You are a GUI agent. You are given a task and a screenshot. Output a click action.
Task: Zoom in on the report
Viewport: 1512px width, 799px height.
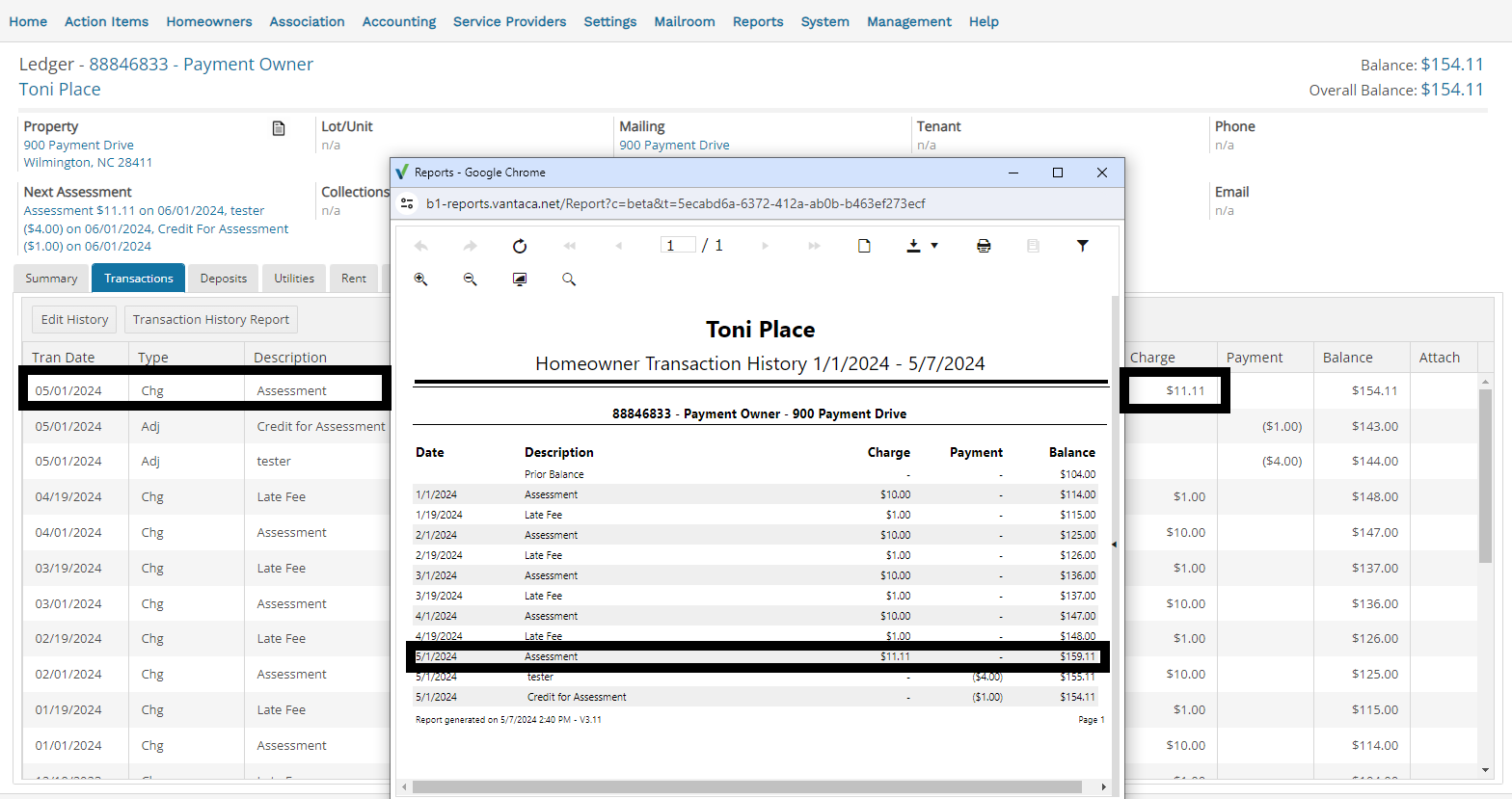[421, 279]
